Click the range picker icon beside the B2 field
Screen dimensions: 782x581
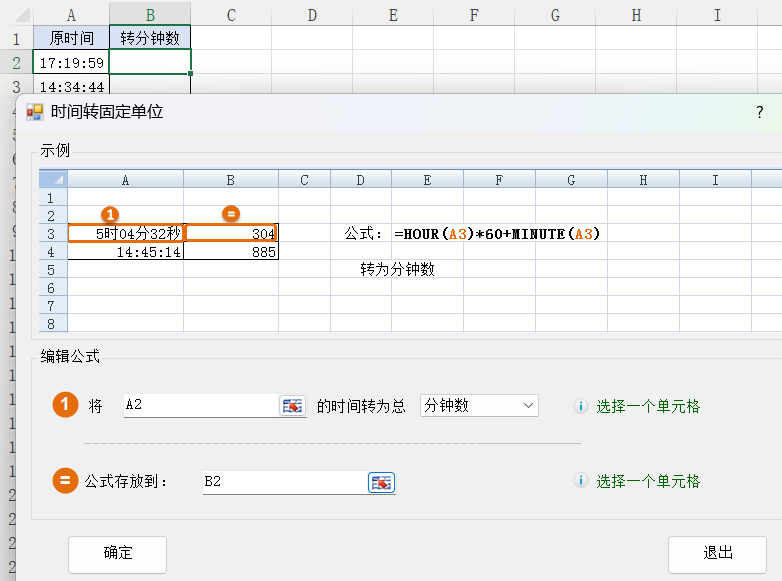click(382, 482)
